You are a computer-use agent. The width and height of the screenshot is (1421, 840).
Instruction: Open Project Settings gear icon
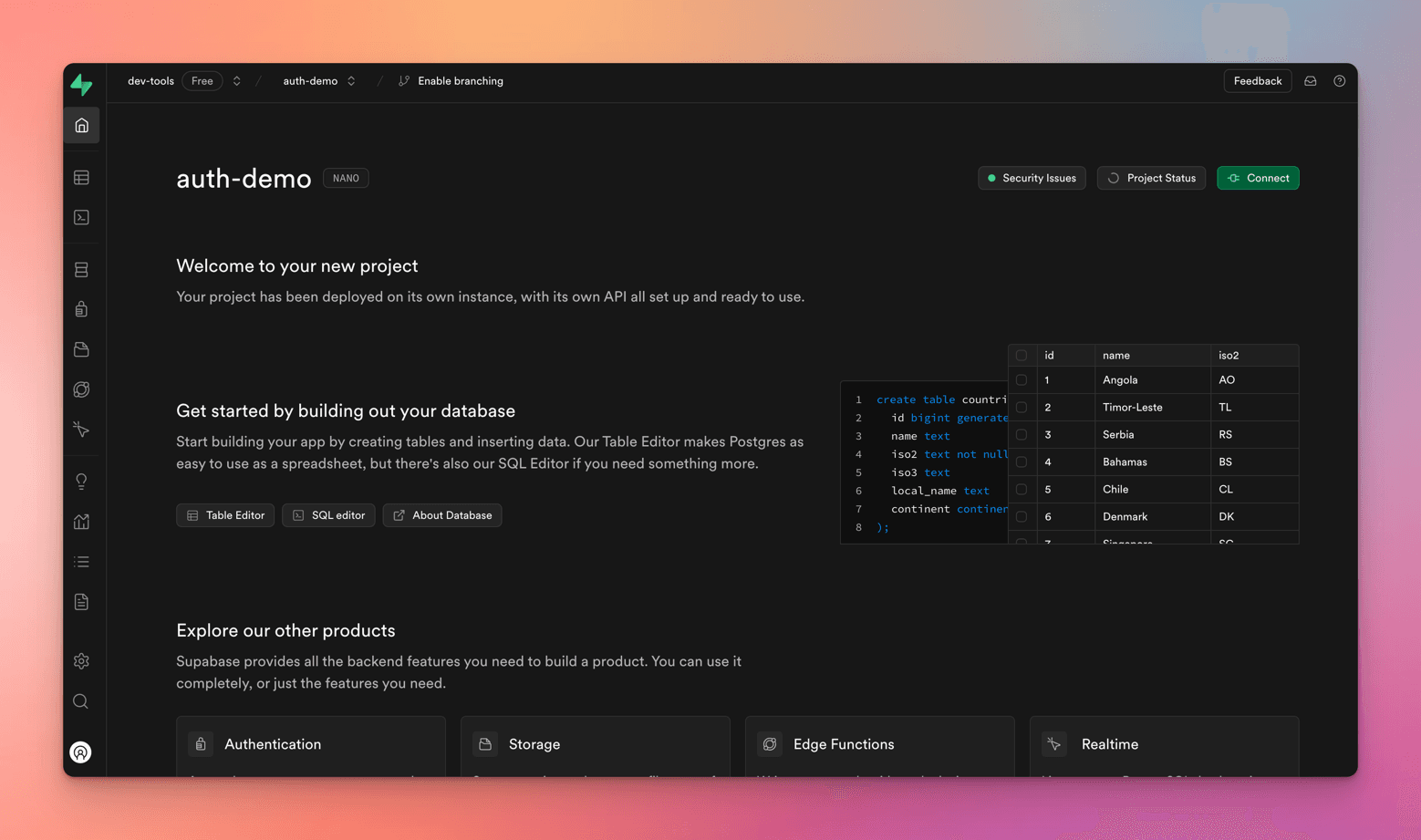pyautogui.click(x=81, y=661)
